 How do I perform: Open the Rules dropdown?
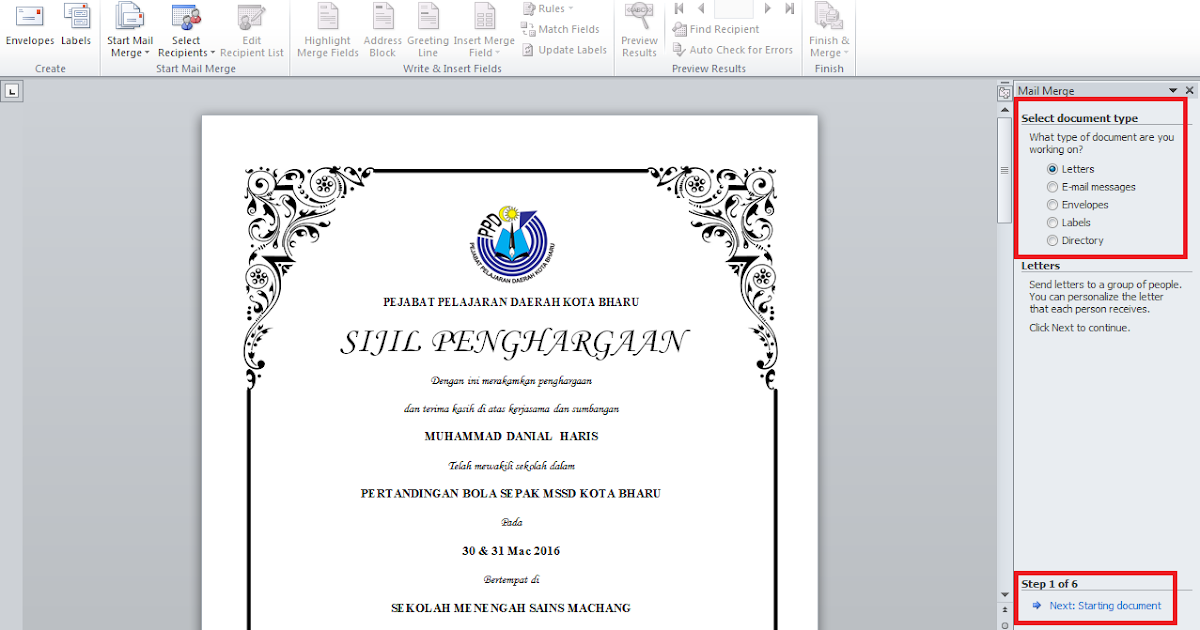[x=548, y=8]
